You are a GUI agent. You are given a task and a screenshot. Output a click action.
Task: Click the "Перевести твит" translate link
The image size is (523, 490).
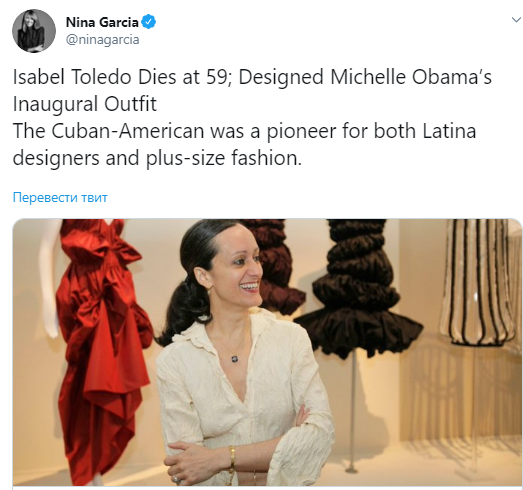60,197
